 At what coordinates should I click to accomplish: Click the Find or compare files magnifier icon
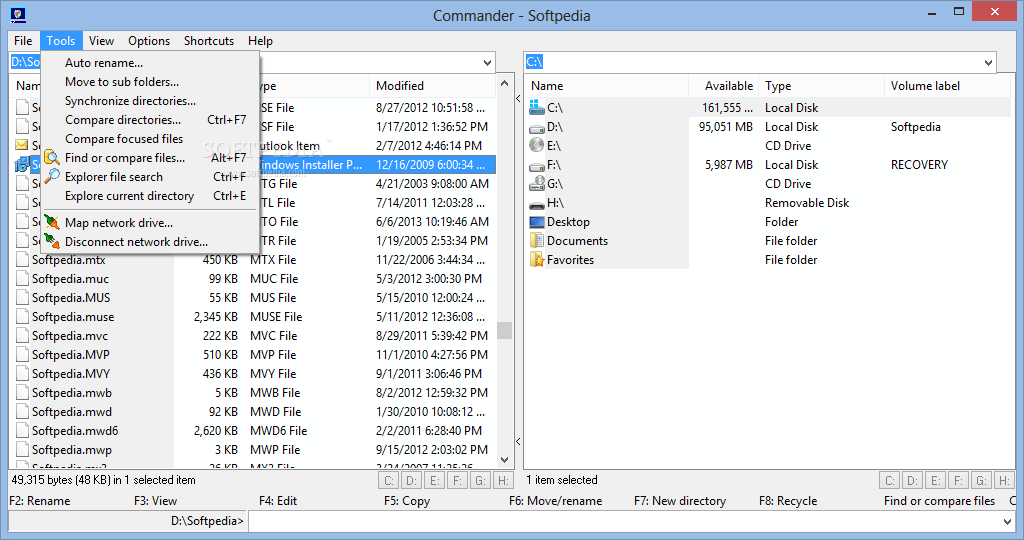coord(52,157)
